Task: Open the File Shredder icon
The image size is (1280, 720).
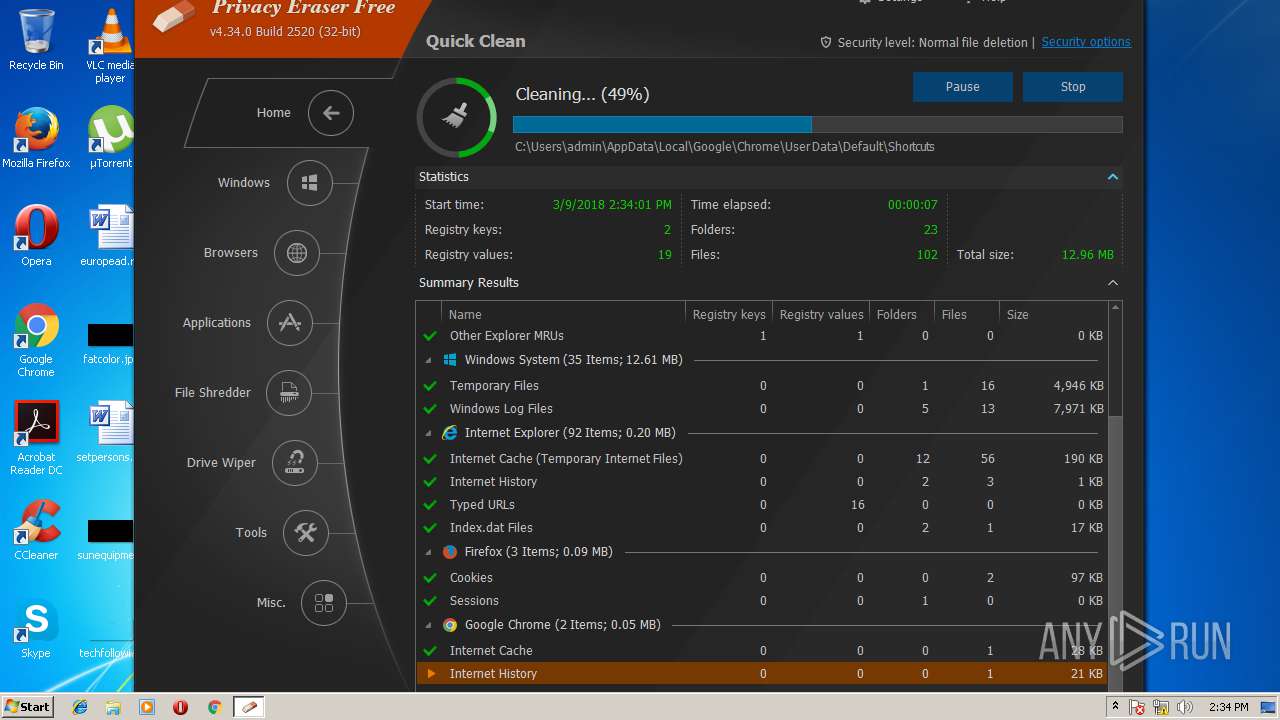Action: click(289, 393)
